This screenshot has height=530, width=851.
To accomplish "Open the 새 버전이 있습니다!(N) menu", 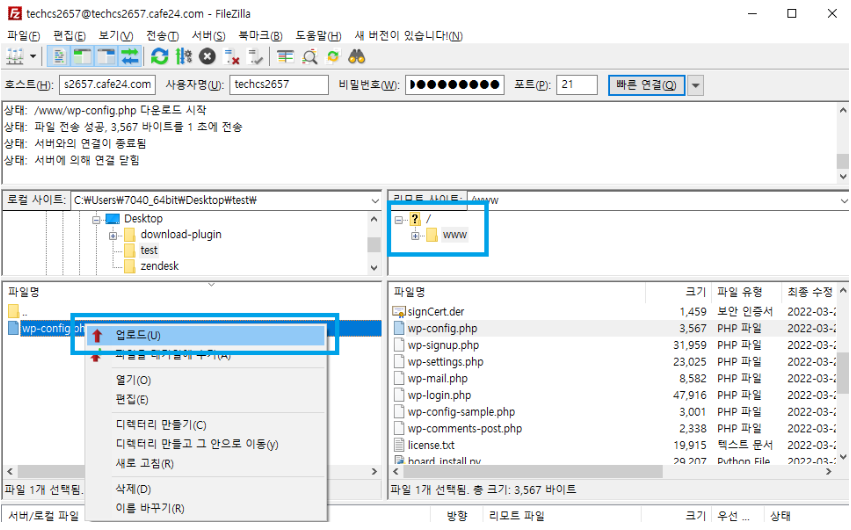I will coord(408,36).
